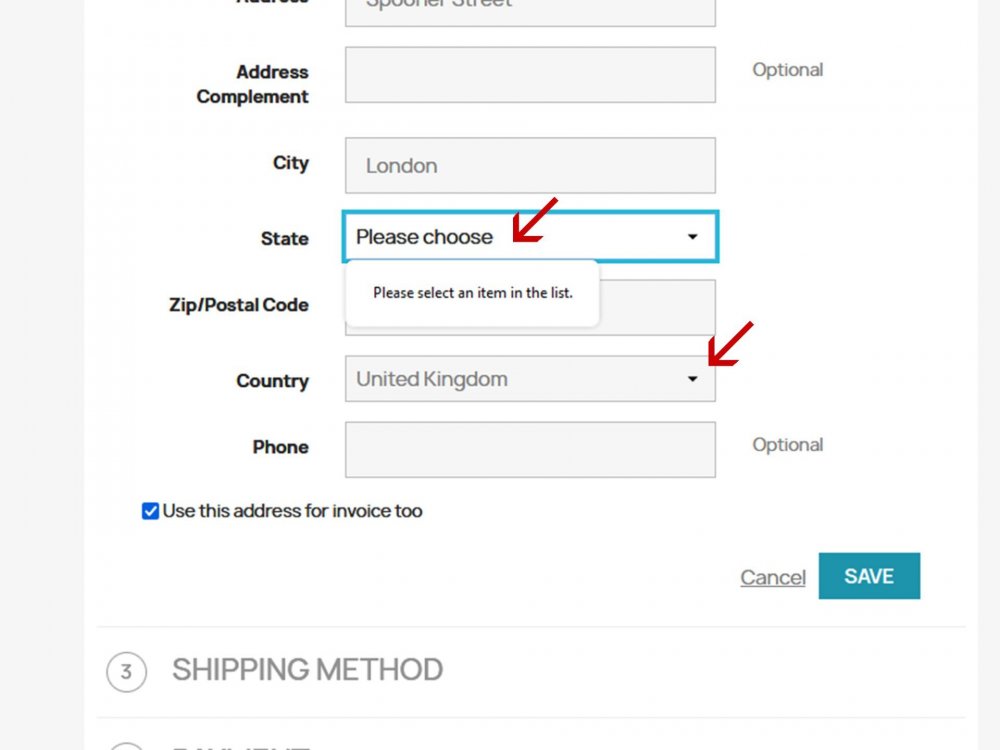Click the State dropdown caret arrow
1000x750 pixels.
(692, 237)
